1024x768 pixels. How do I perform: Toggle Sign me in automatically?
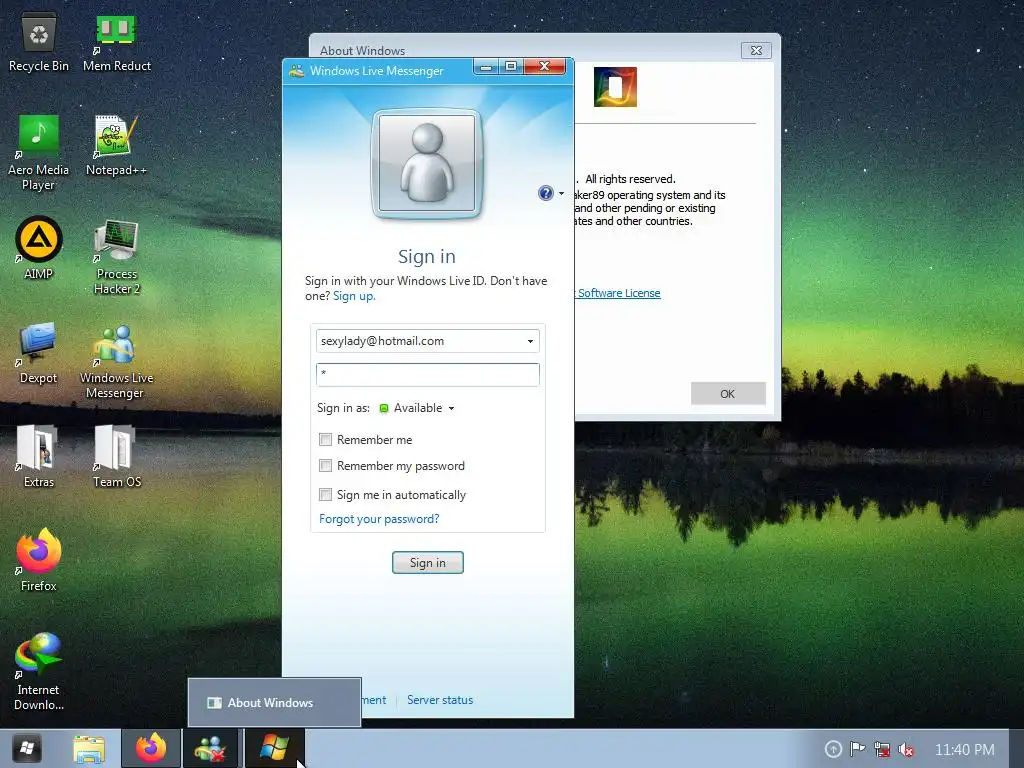(325, 494)
